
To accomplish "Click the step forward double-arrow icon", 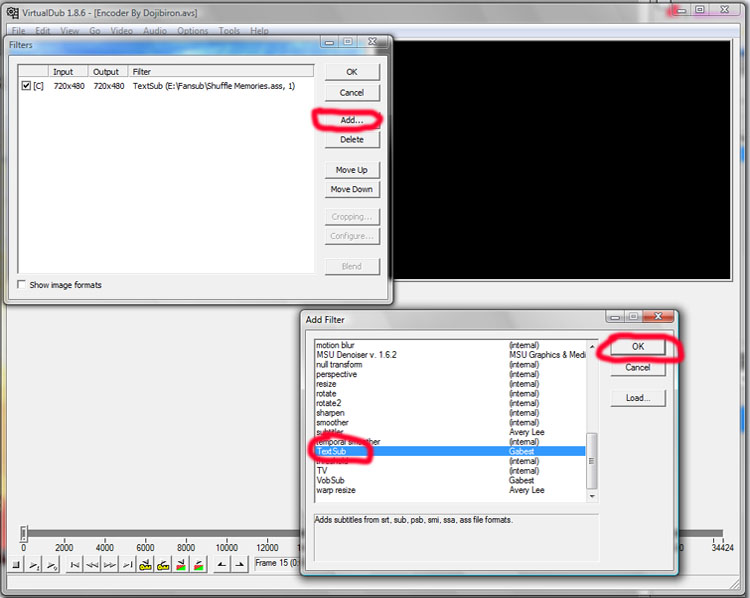I will 110,565.
